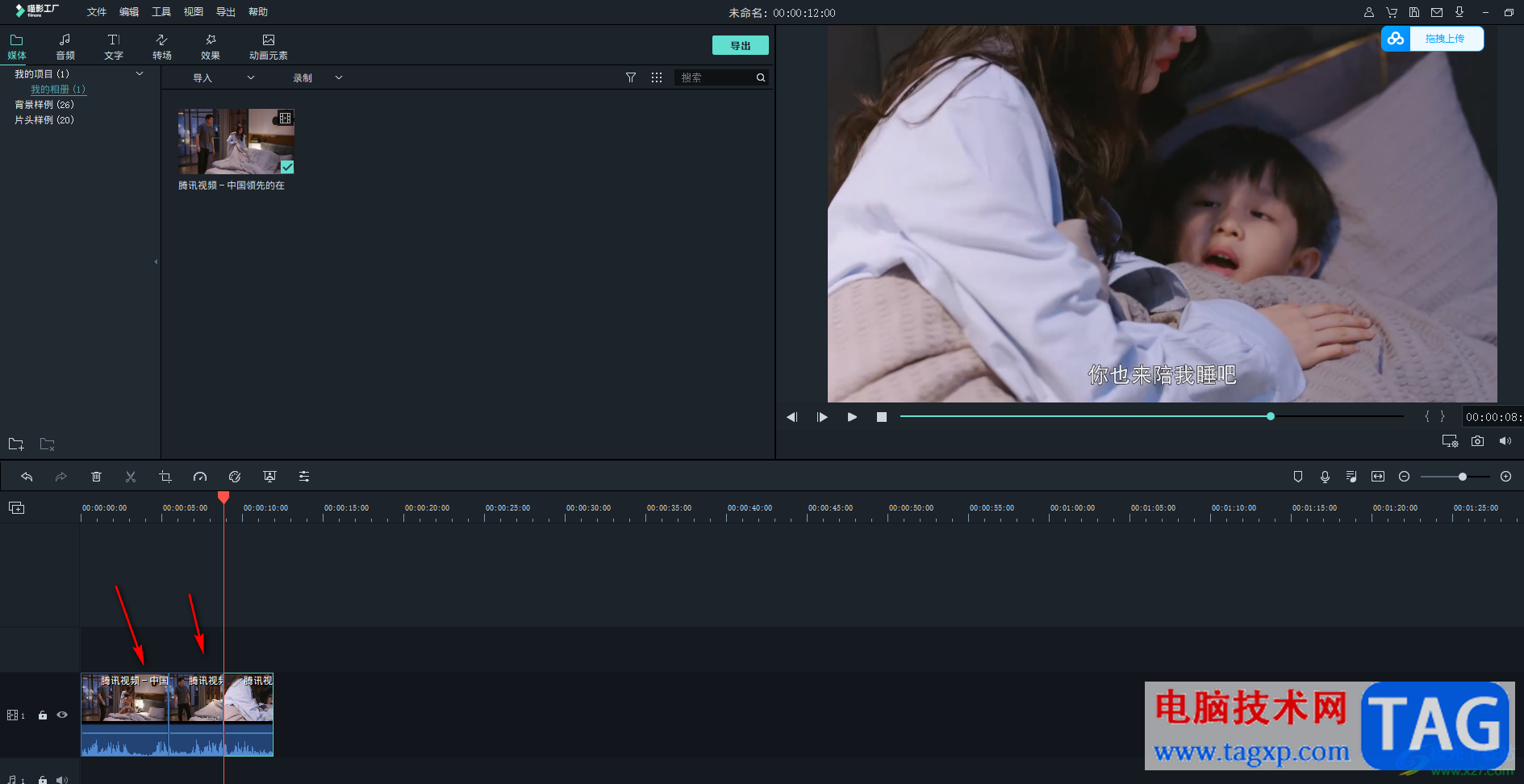The image size is (1524, 784).
Task: Open preview display settings icon
Action: (1450, 441)
